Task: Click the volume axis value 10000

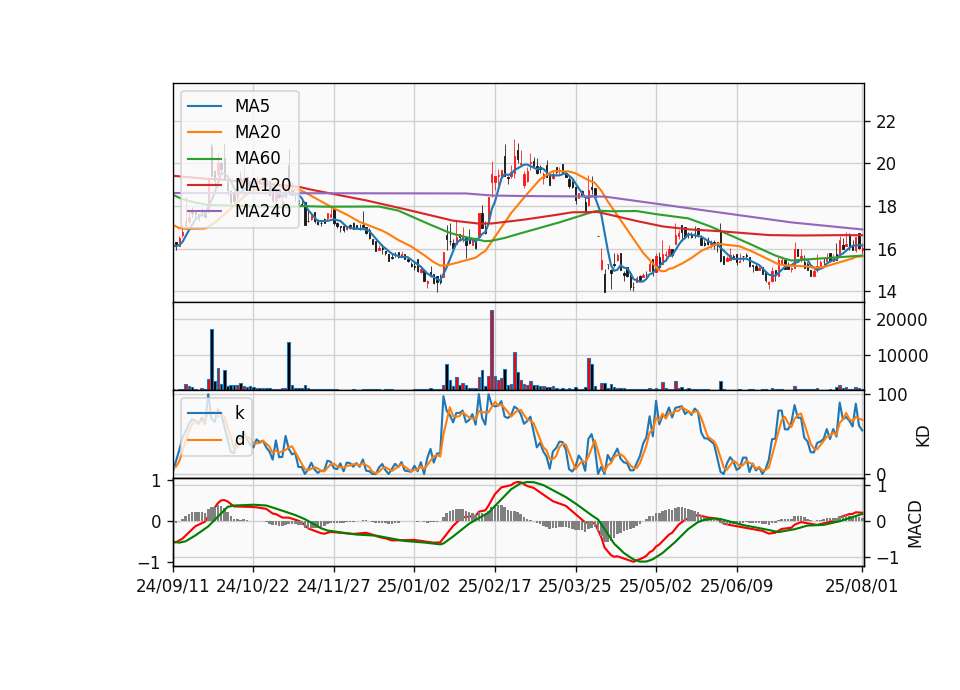Action: coord(902,356)
